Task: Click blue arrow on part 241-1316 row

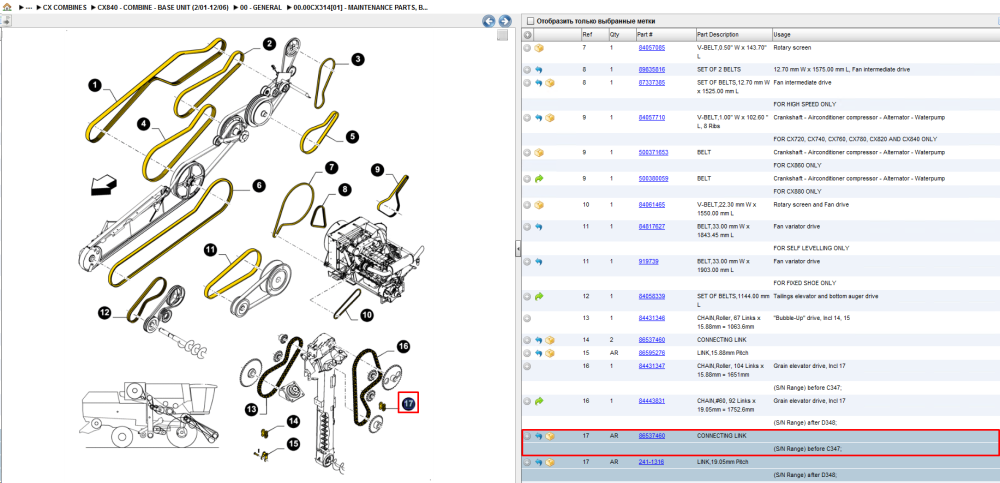Action: [539, 462]
